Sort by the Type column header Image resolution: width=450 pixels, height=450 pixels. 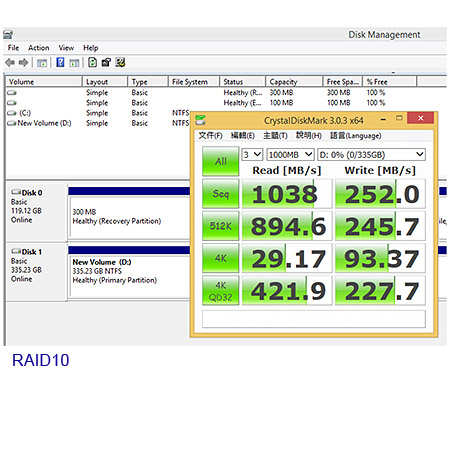pyautogui.click(x=148, y=82)
